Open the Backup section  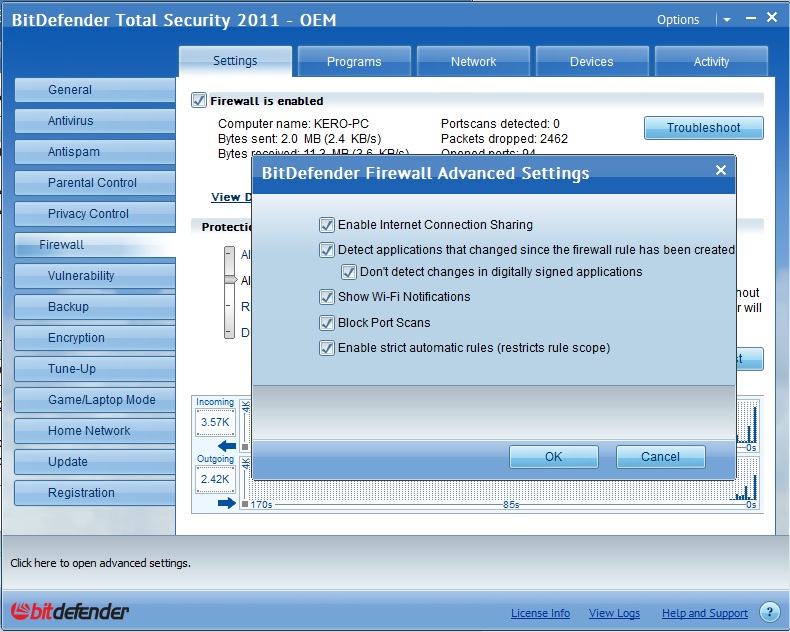[x=95, y=307]
